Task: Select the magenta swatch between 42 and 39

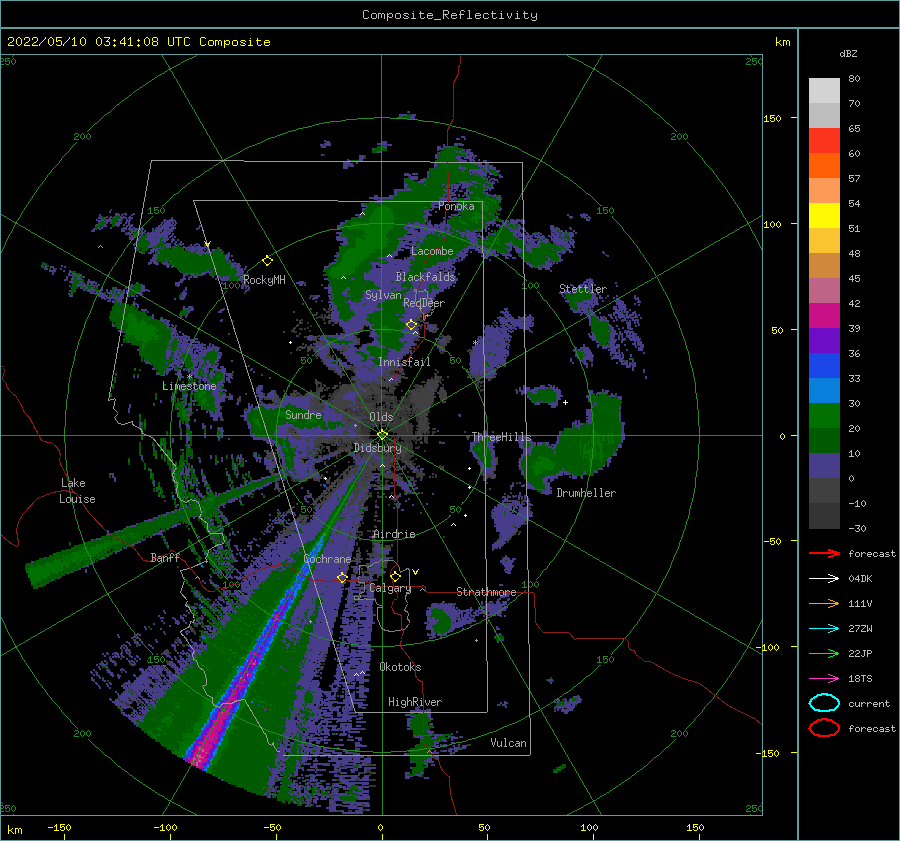Action: 824,316
